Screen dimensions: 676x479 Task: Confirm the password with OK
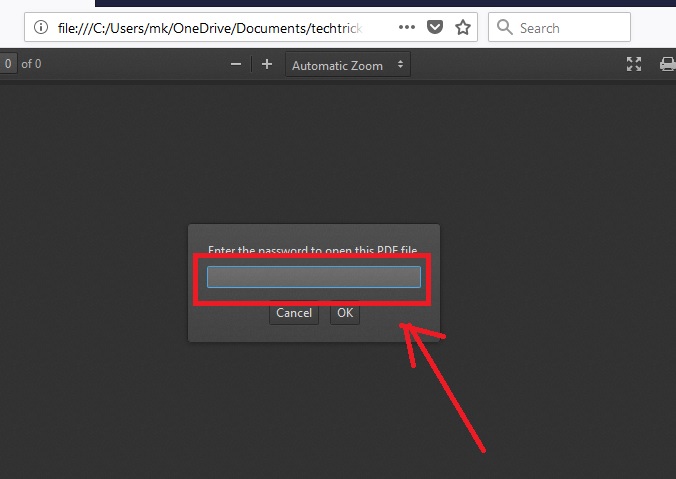(345, 313)
